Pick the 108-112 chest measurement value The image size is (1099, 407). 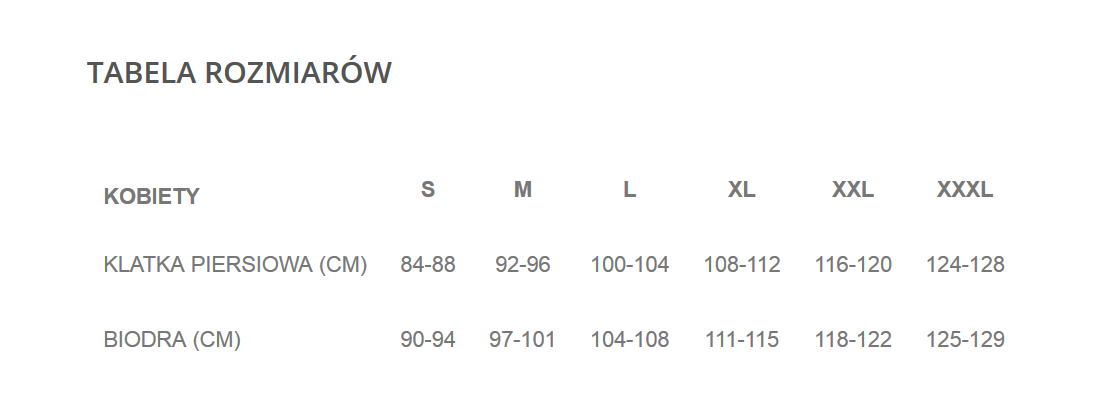[x=742, y=265]
